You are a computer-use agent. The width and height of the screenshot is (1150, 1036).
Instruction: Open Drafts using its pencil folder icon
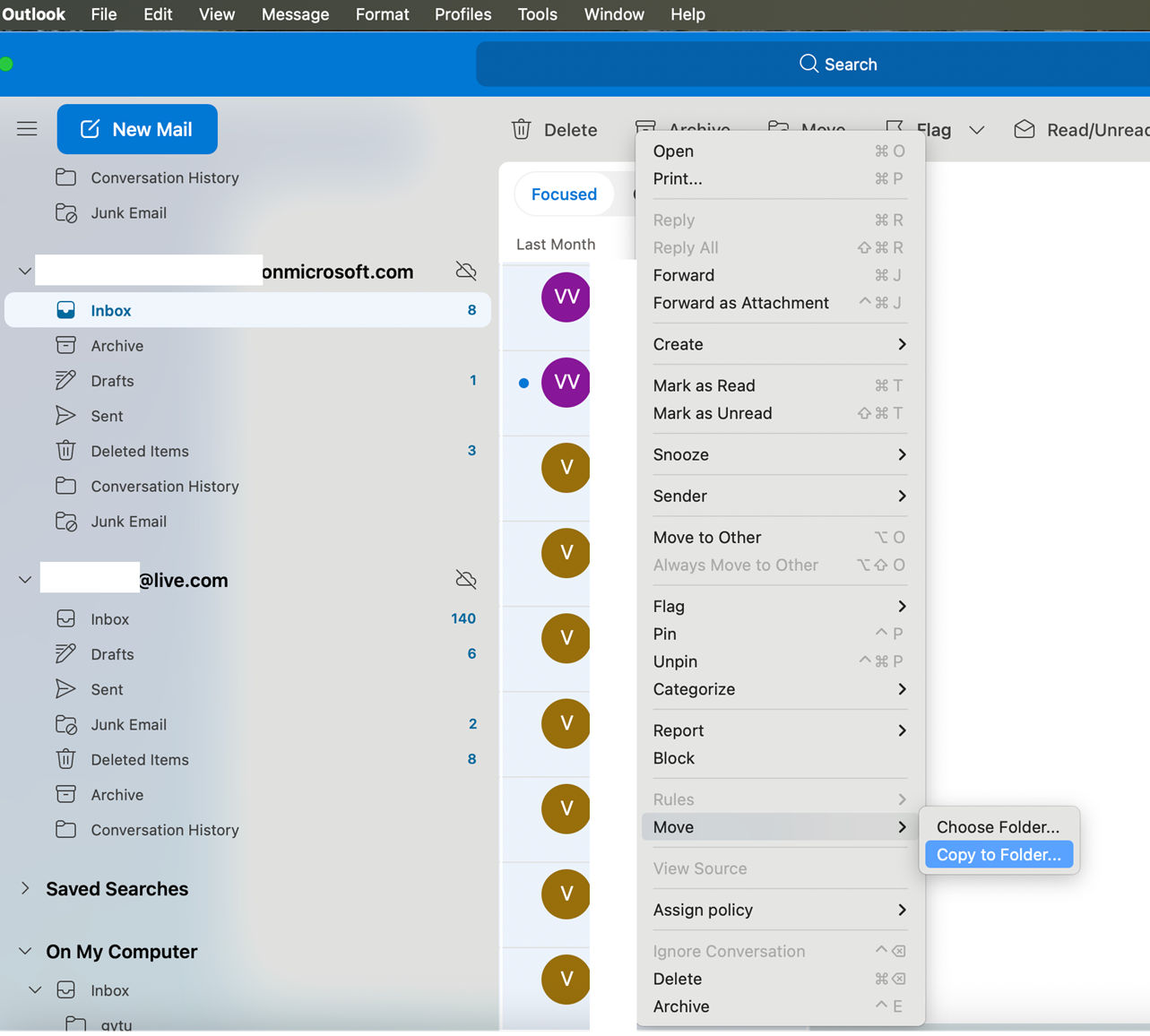click(65, 380)
